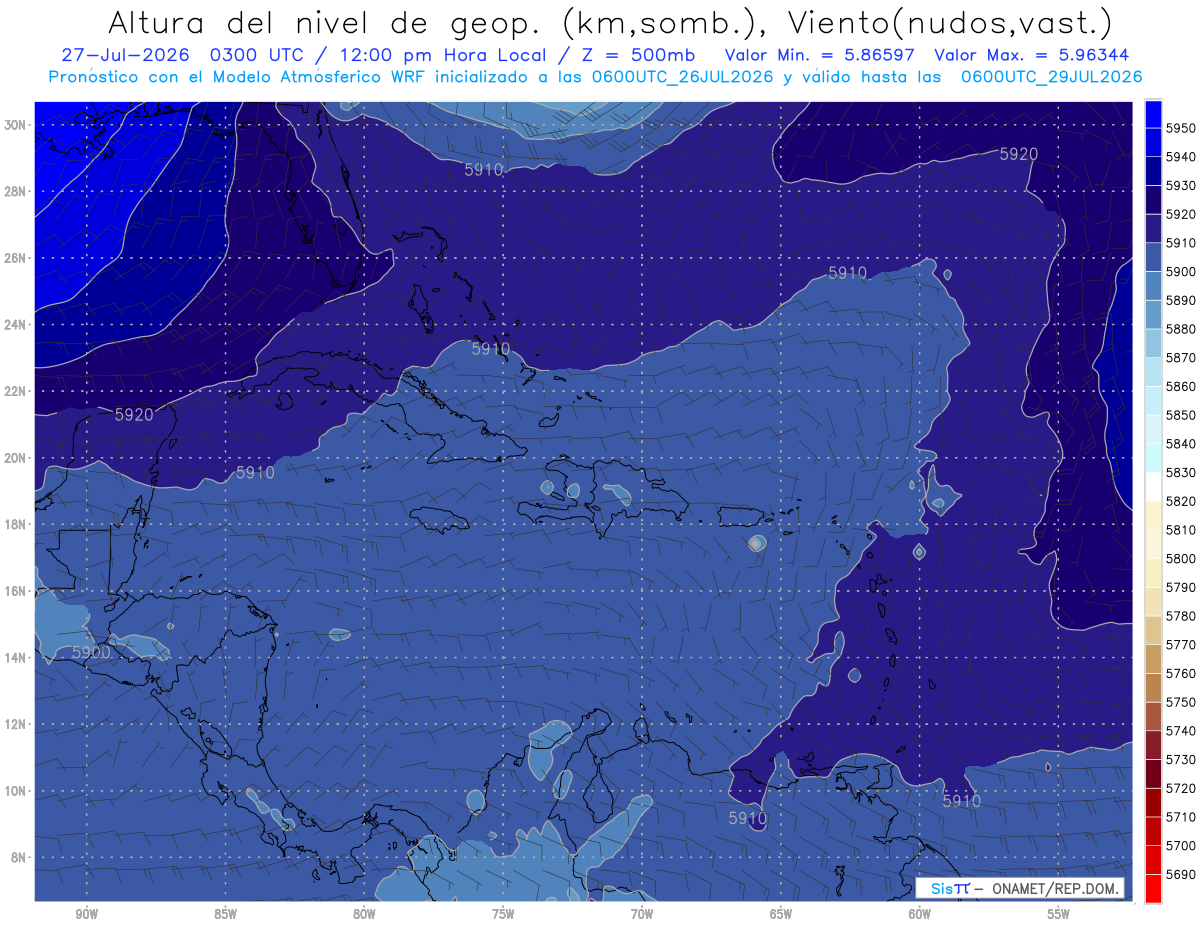Click the "80W" longitude axis label
1200x927 pixels.
tap(364, 914)
